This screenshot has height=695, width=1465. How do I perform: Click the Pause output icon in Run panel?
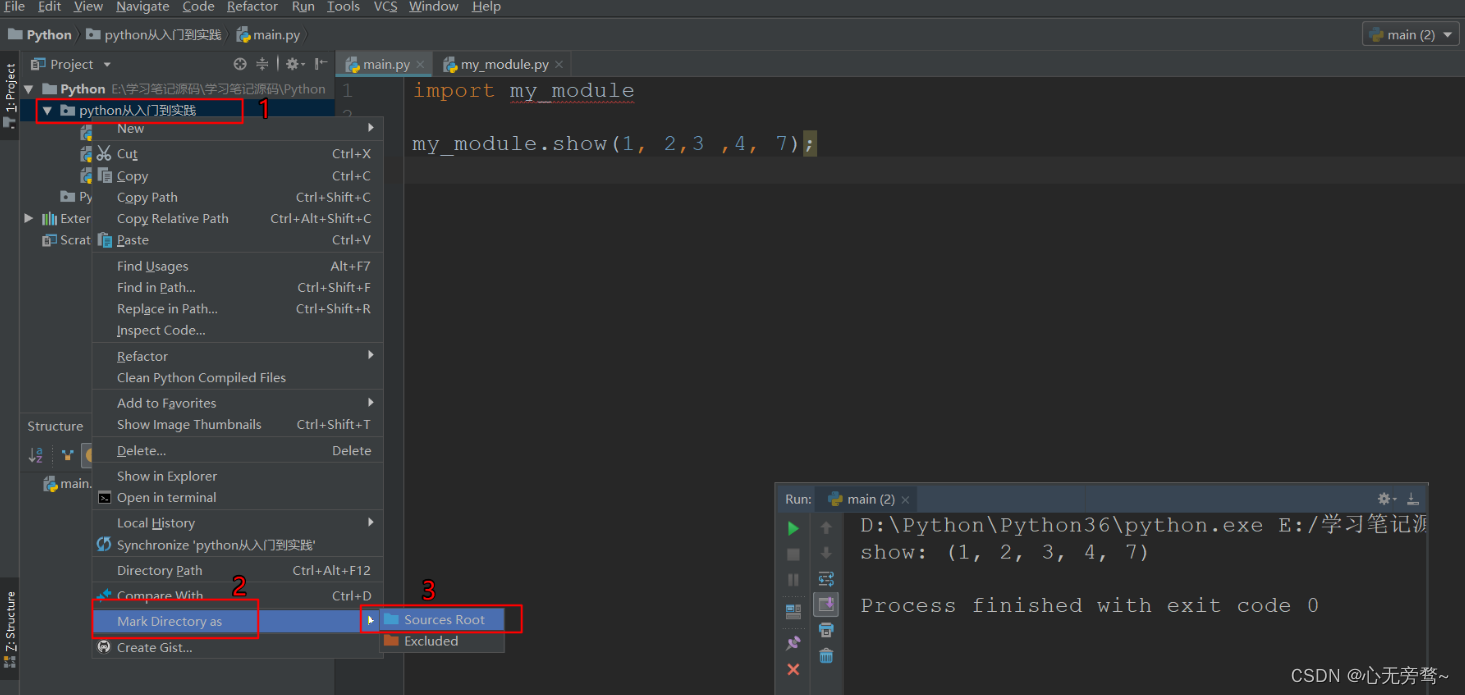793,580
